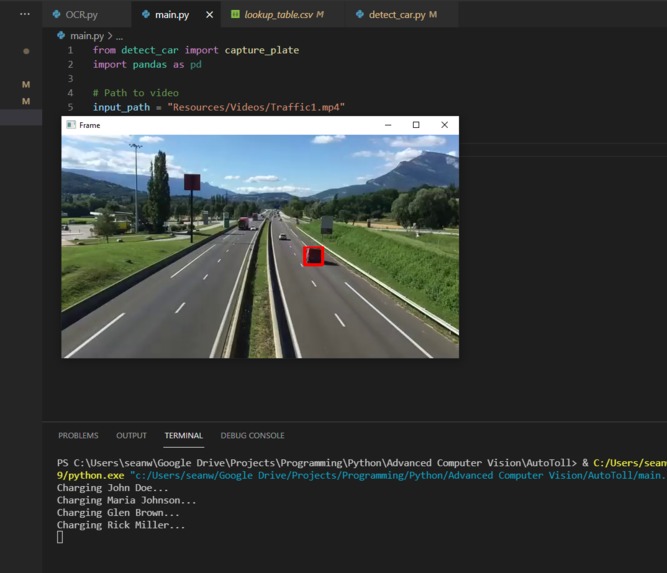Screen dimensions: 667x573
Task: Click the breadcrumb ellipsis after main.py
Action: click(119, 37)
